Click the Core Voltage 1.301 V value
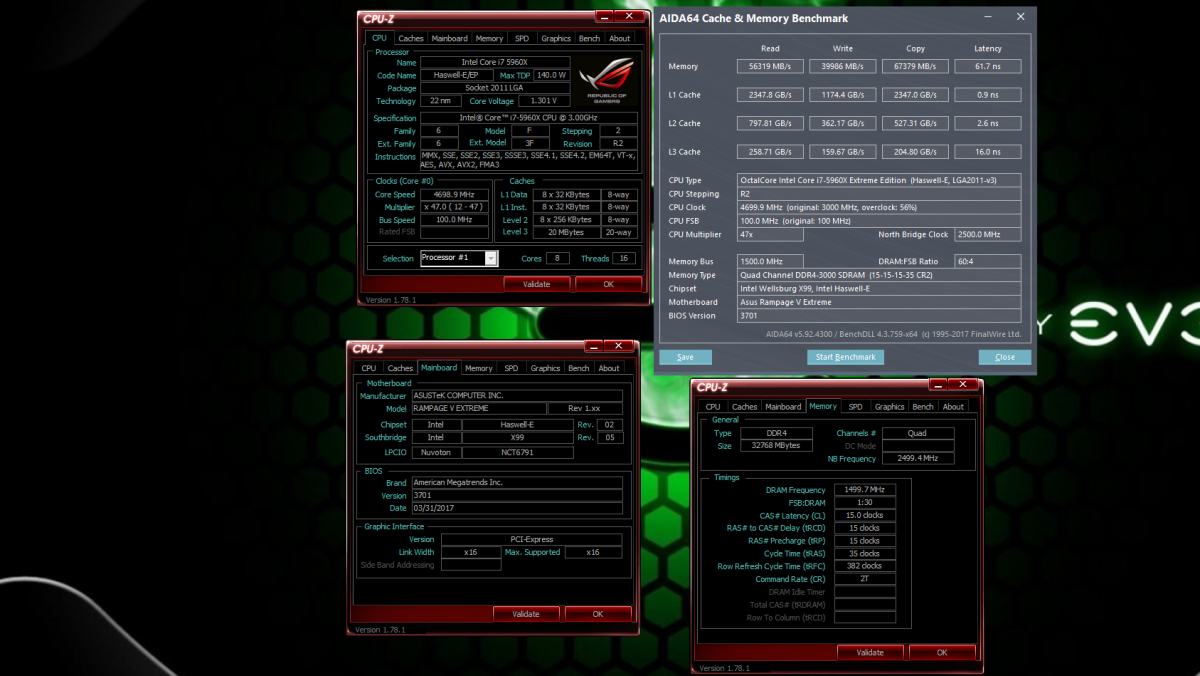Screen dimensions: 1200x676 [545, 101]
